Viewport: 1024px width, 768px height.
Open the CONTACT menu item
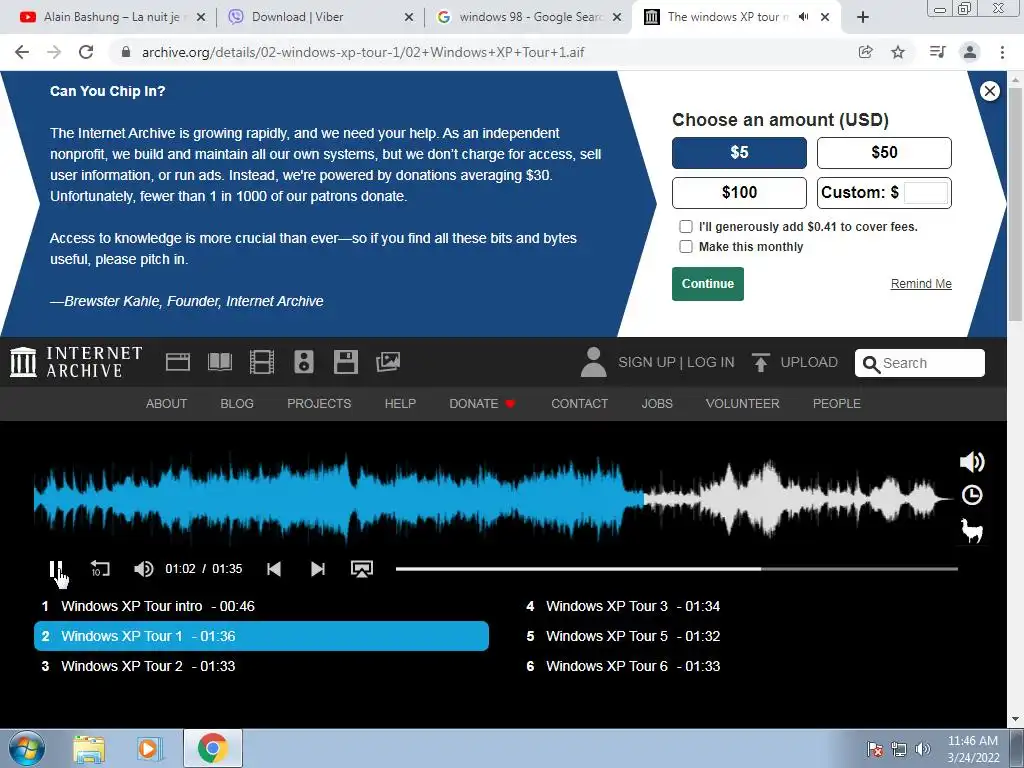point(579,404)
